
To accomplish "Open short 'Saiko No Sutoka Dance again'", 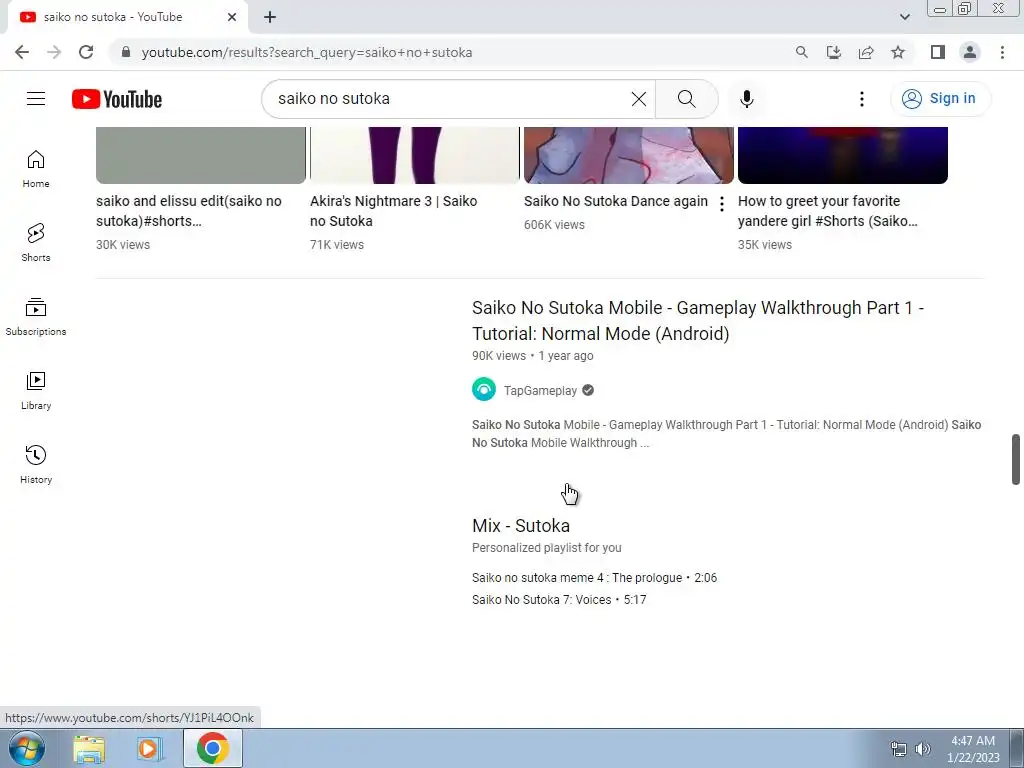I will [x=616, y=201].
